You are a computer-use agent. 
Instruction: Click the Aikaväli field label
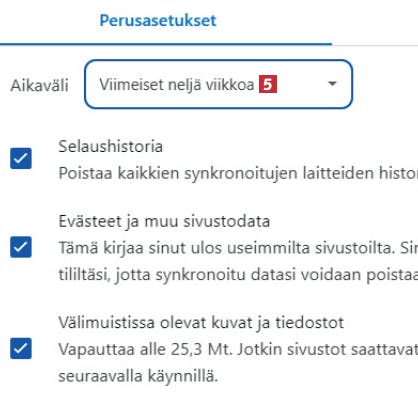coord(39,85)
